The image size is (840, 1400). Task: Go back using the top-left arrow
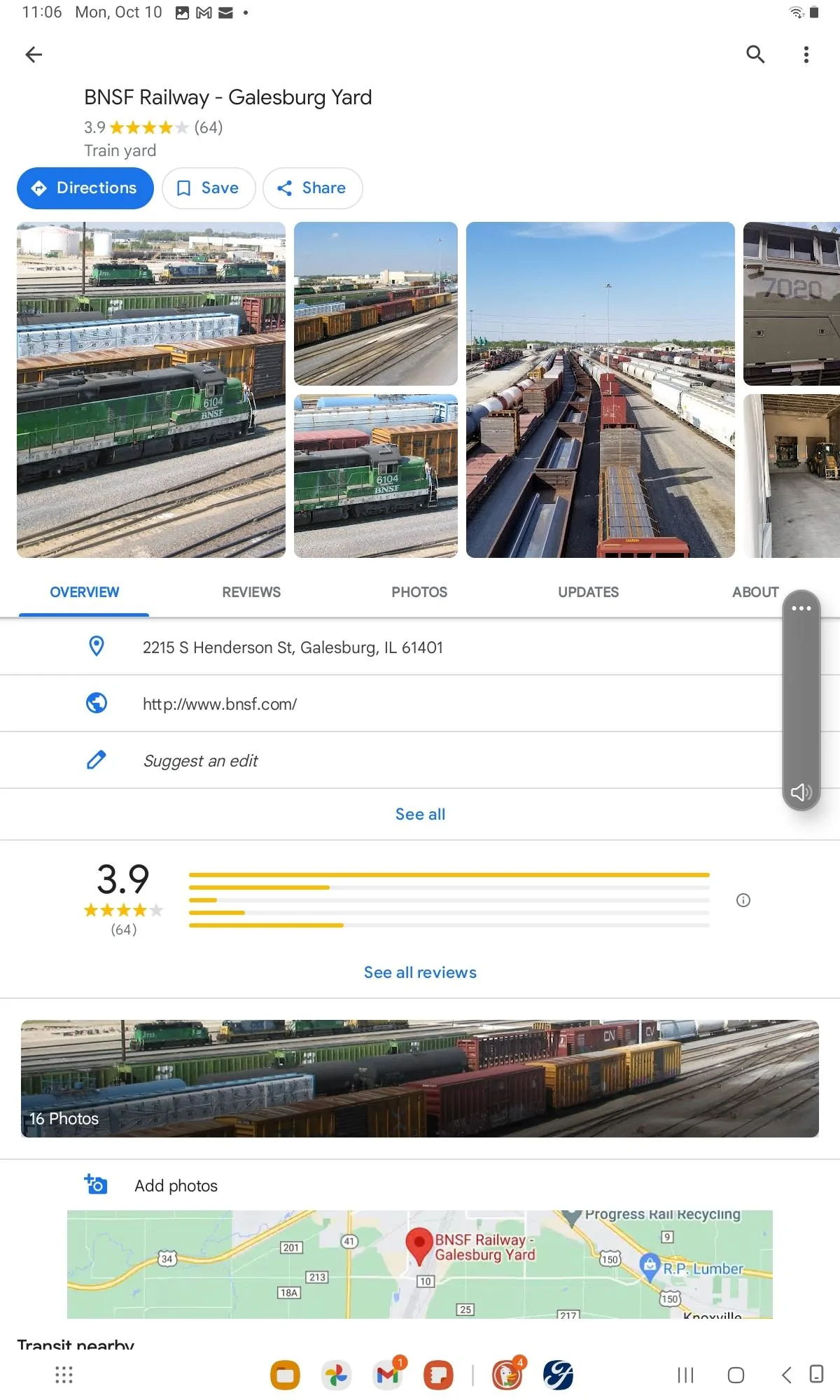click(x=34, y=55)
